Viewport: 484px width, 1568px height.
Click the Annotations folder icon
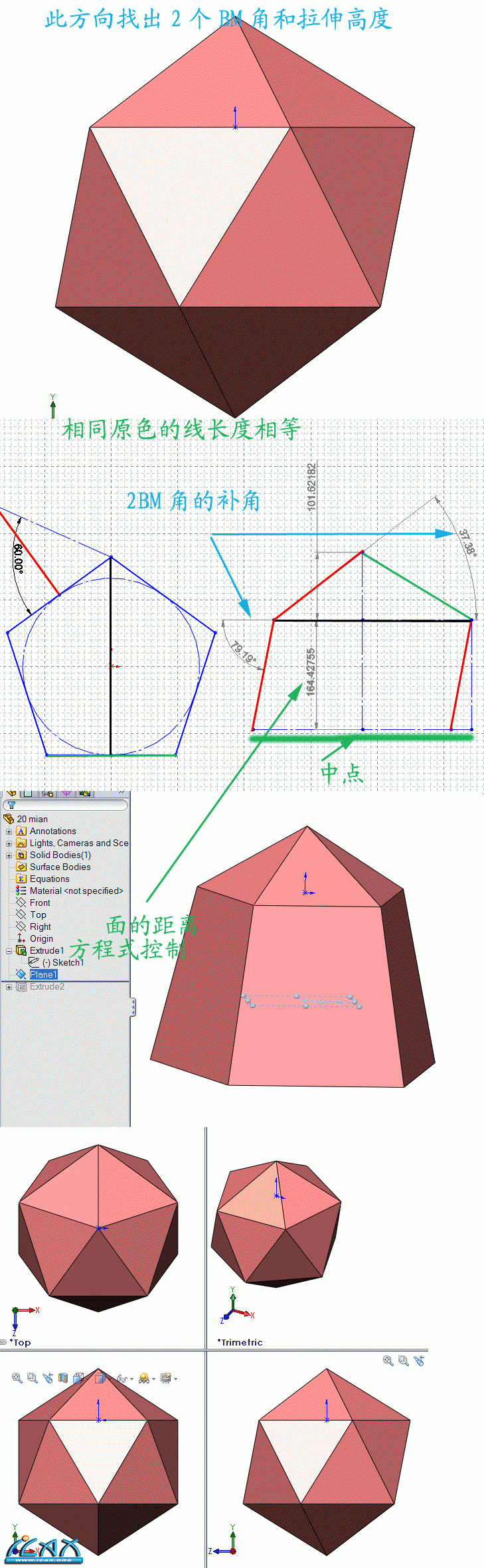coord(21,831)
